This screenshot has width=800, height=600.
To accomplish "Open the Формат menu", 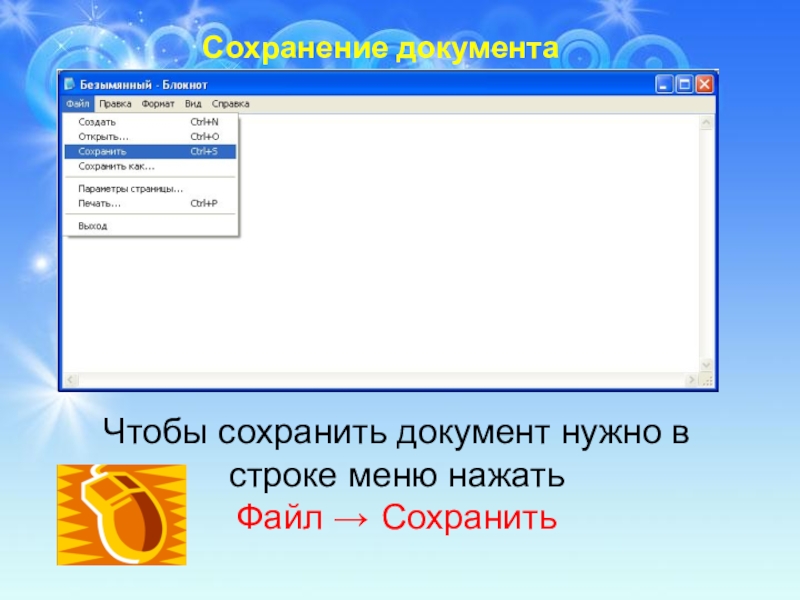I will pyautogui.click(x=158, y=104).
